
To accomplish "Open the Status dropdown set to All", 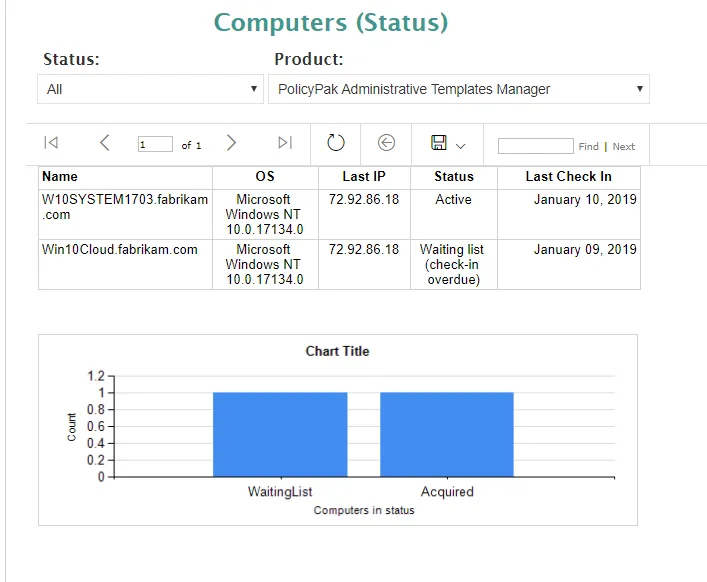I will (x=152, y=89).
